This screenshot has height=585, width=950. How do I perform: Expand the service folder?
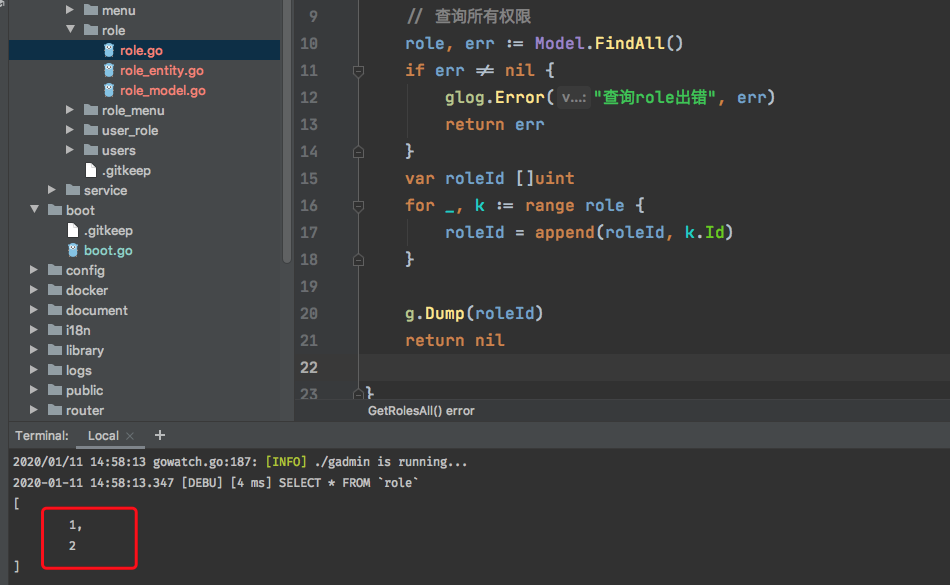pos(51,190)
